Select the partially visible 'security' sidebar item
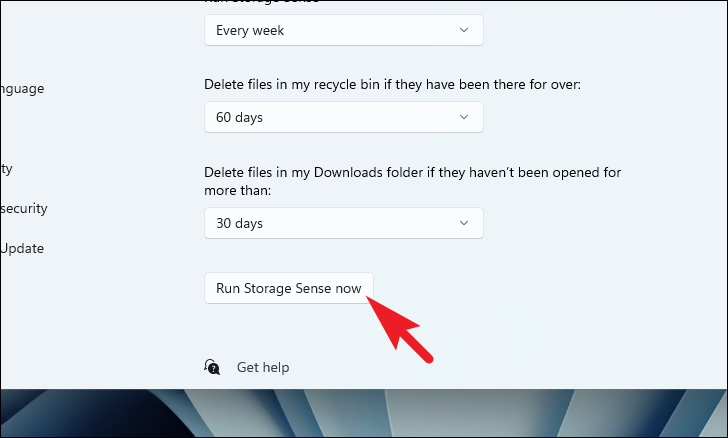This screenshot has width=728, height=438. pyautogui.click(x=24, y=208)
